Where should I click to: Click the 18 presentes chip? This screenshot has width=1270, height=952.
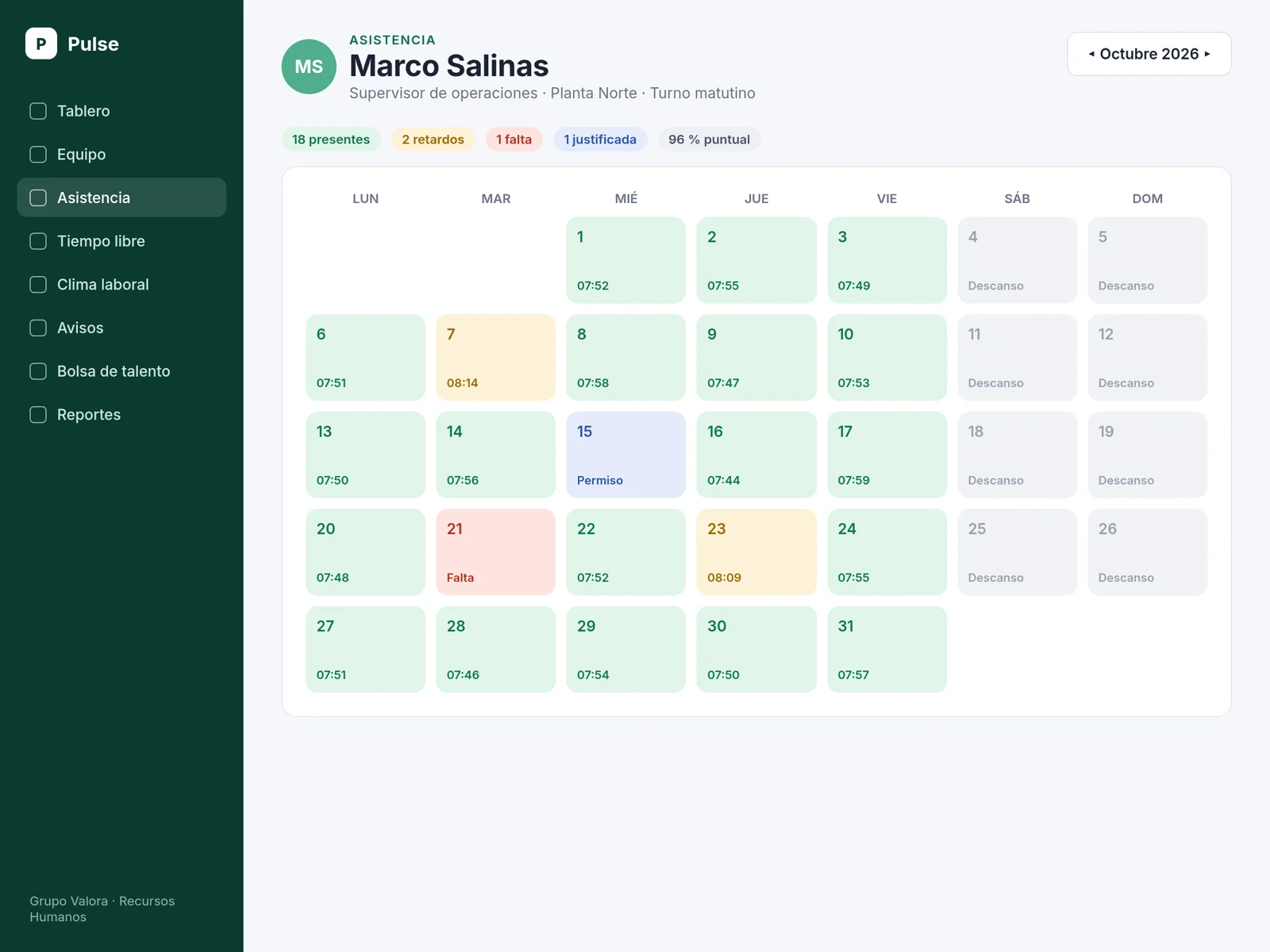pyautogui.click(x=331, y=140)
